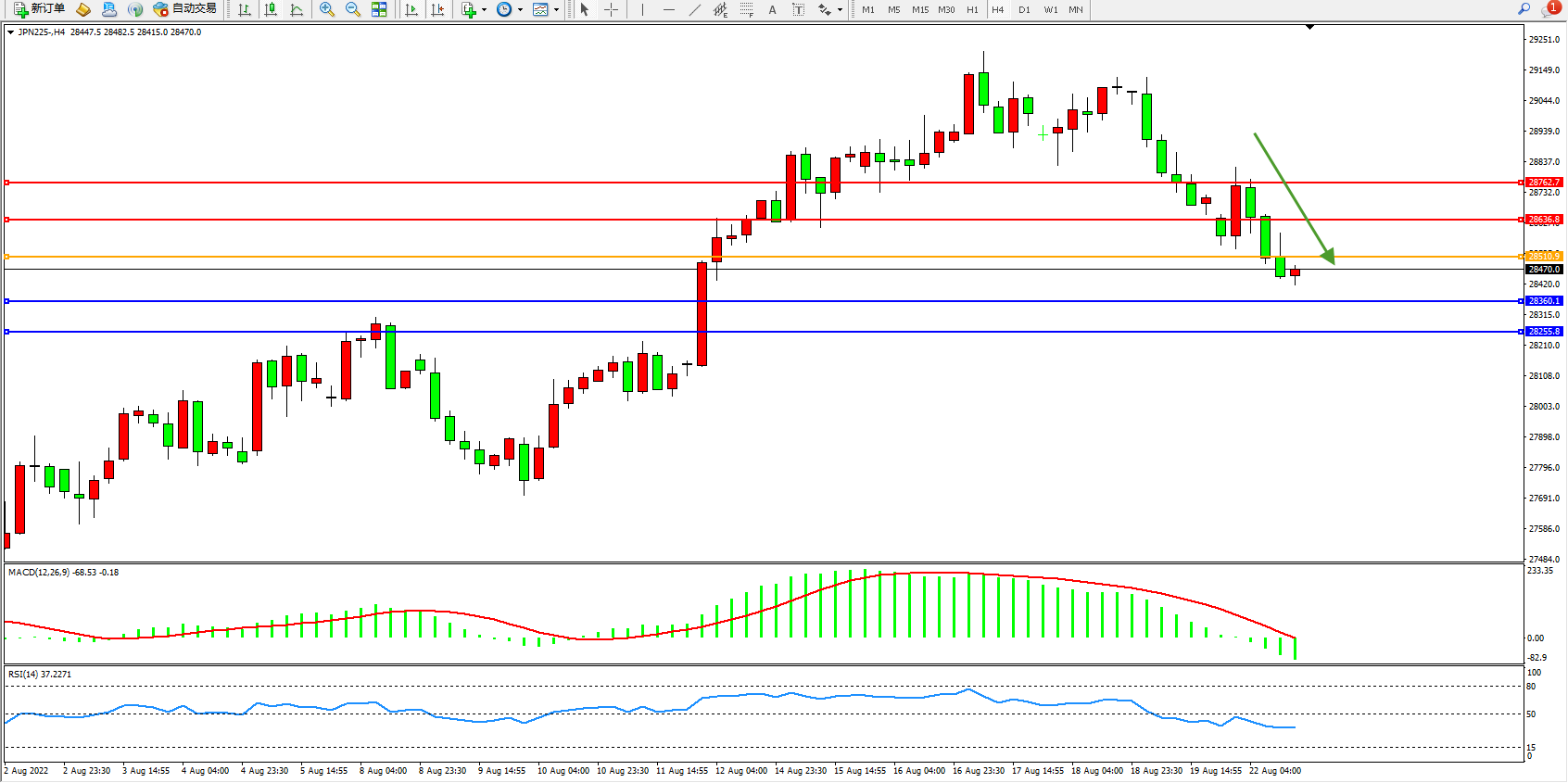Zoom in on the chart
1568x783 pixels.
tap(327, 9)
